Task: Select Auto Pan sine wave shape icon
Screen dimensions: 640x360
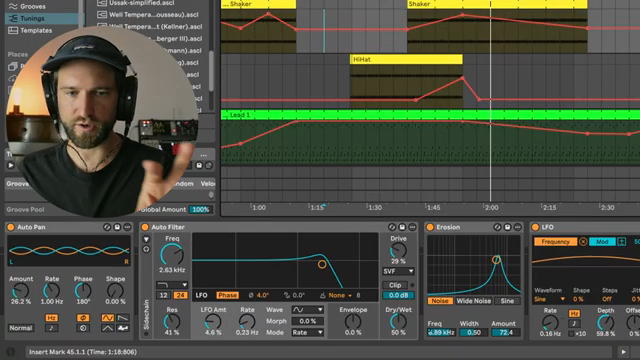Action: point(108,318)
